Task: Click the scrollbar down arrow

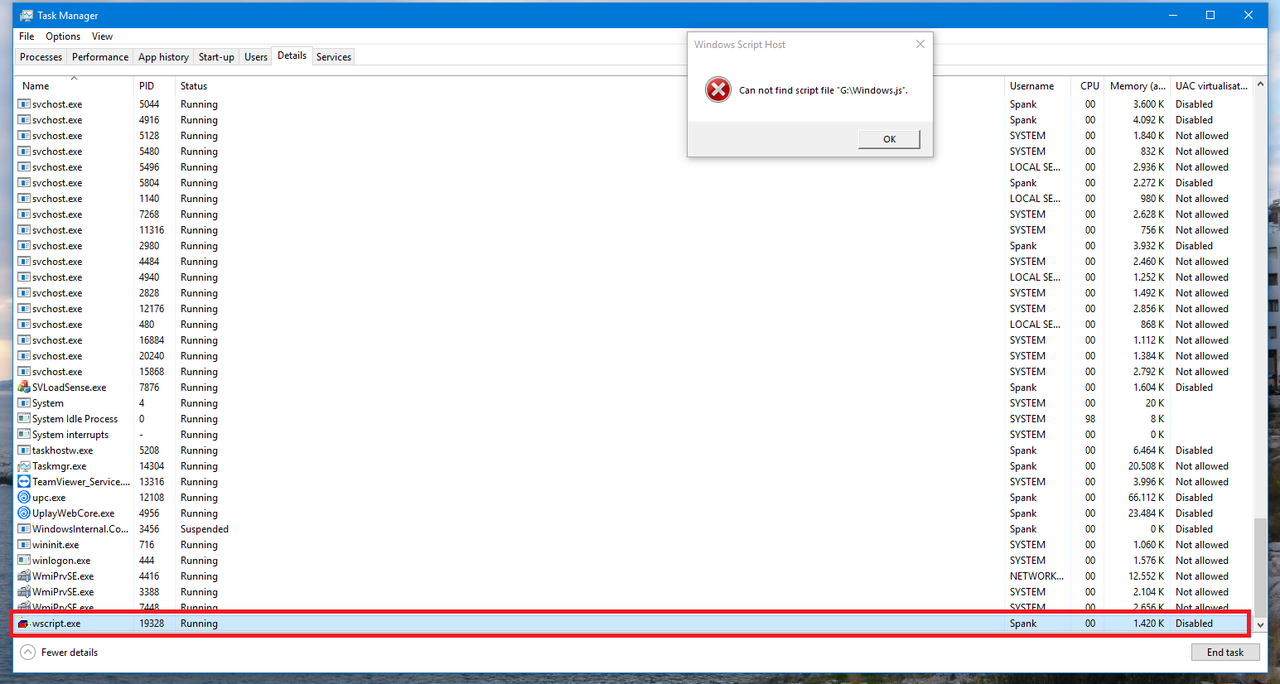Action: 1258,624
